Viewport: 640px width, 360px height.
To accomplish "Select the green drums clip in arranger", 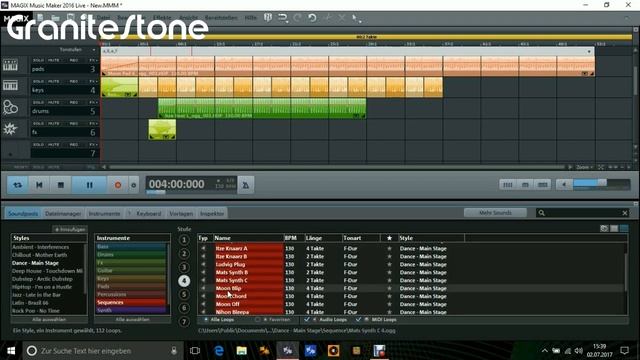I will 262,108.
